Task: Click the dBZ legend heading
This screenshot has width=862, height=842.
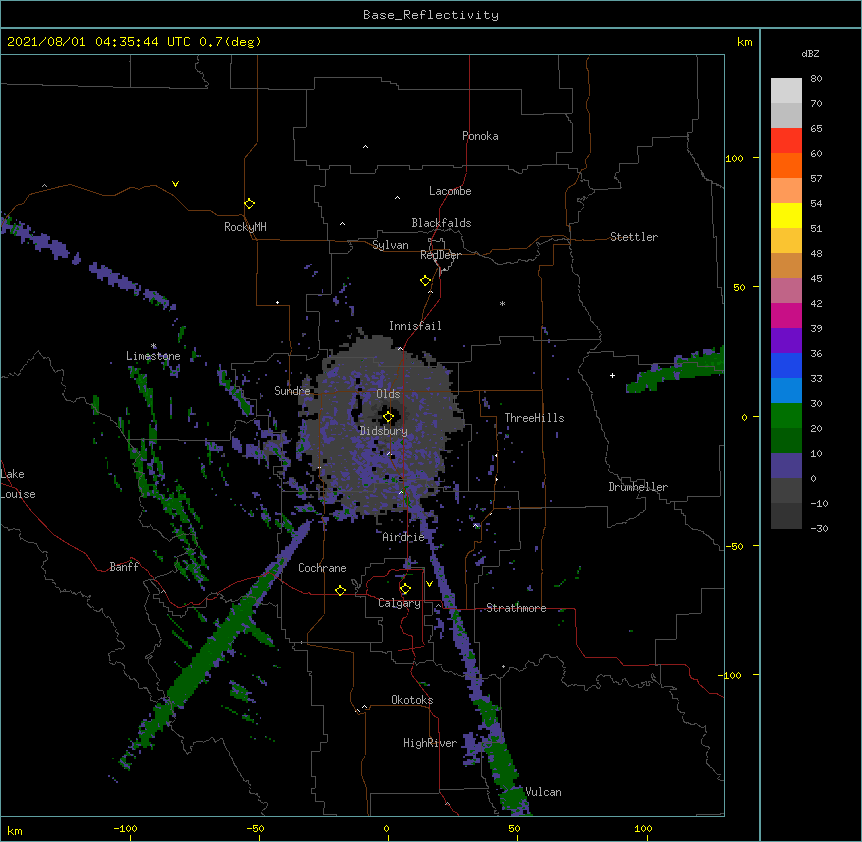Action: pos(810,53)
